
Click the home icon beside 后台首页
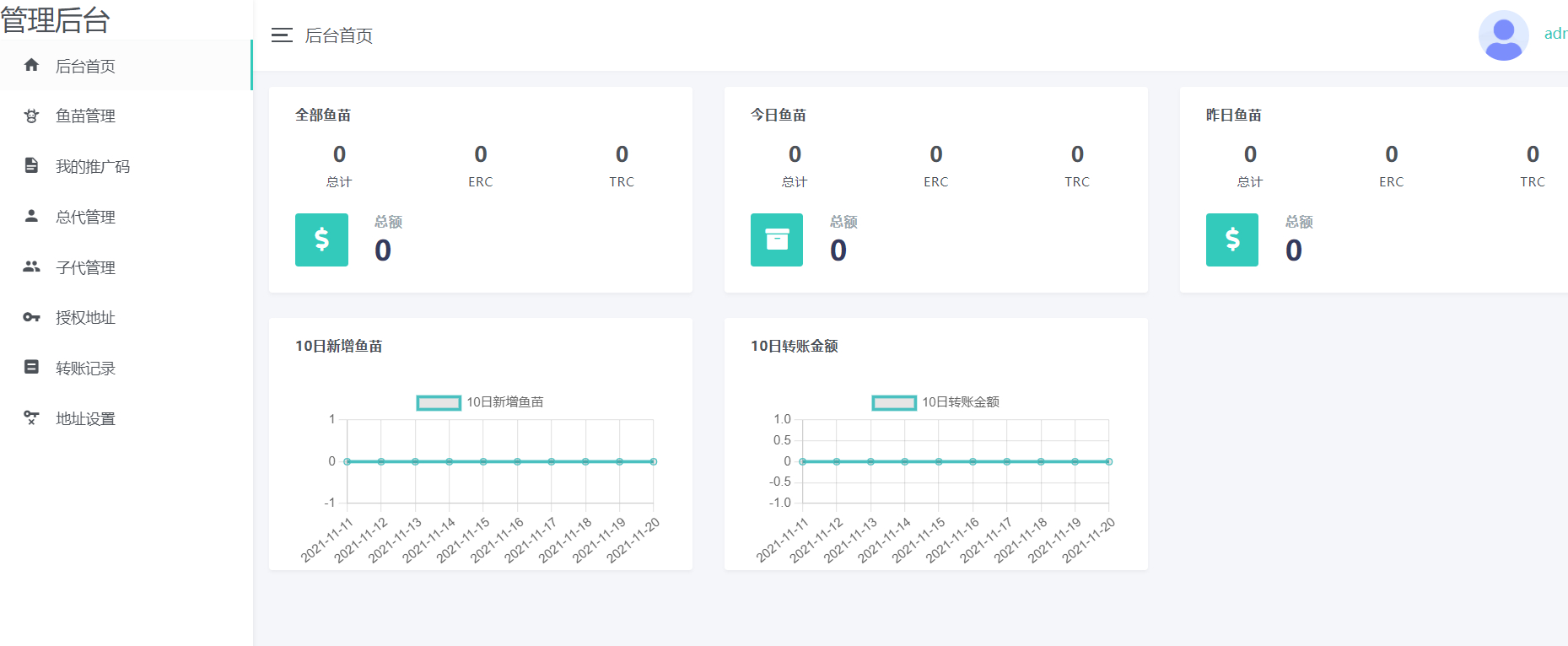click(x=31, y=65)
